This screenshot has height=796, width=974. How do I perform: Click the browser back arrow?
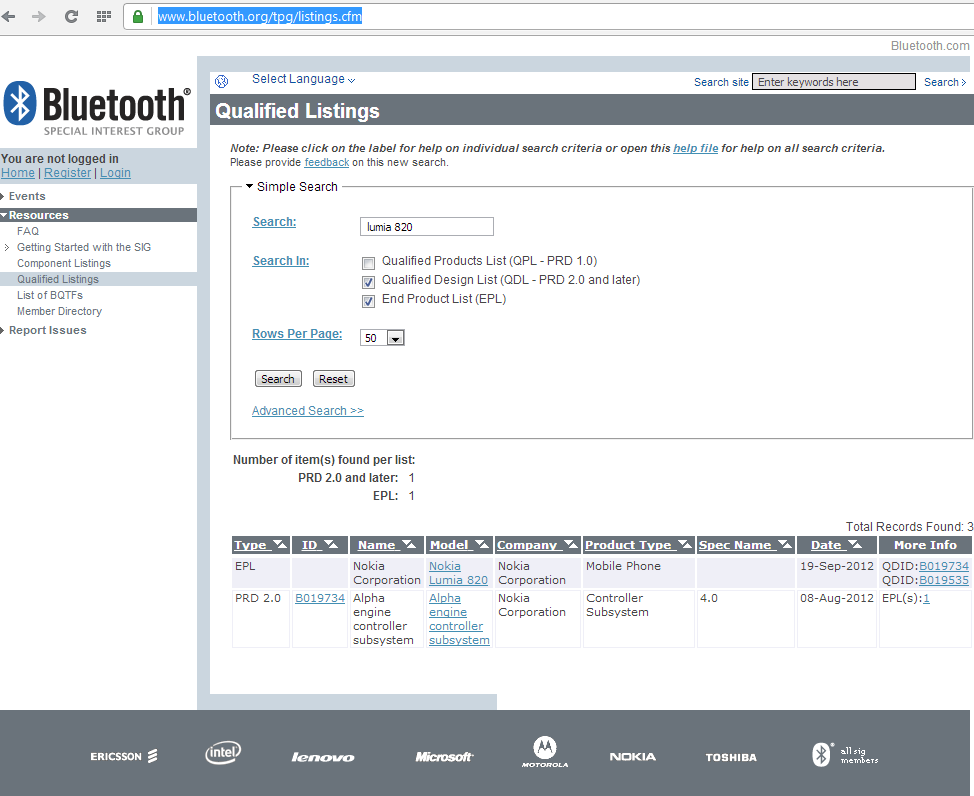coord(9,16)
